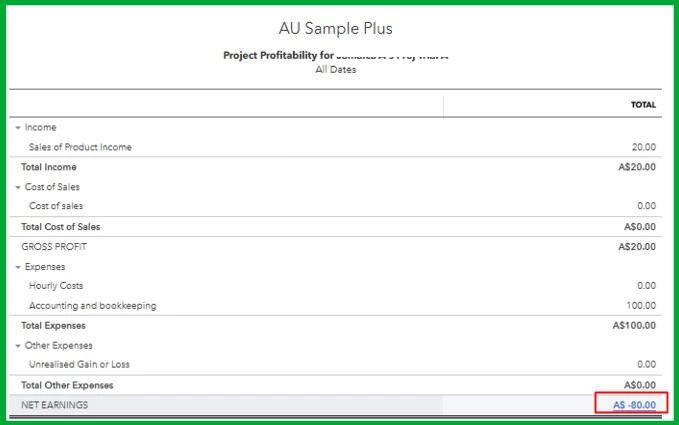Collapse the Expenses section arrow
This screenshot has height=425, width=679.
pyautogui.click(x=18, y=267)
